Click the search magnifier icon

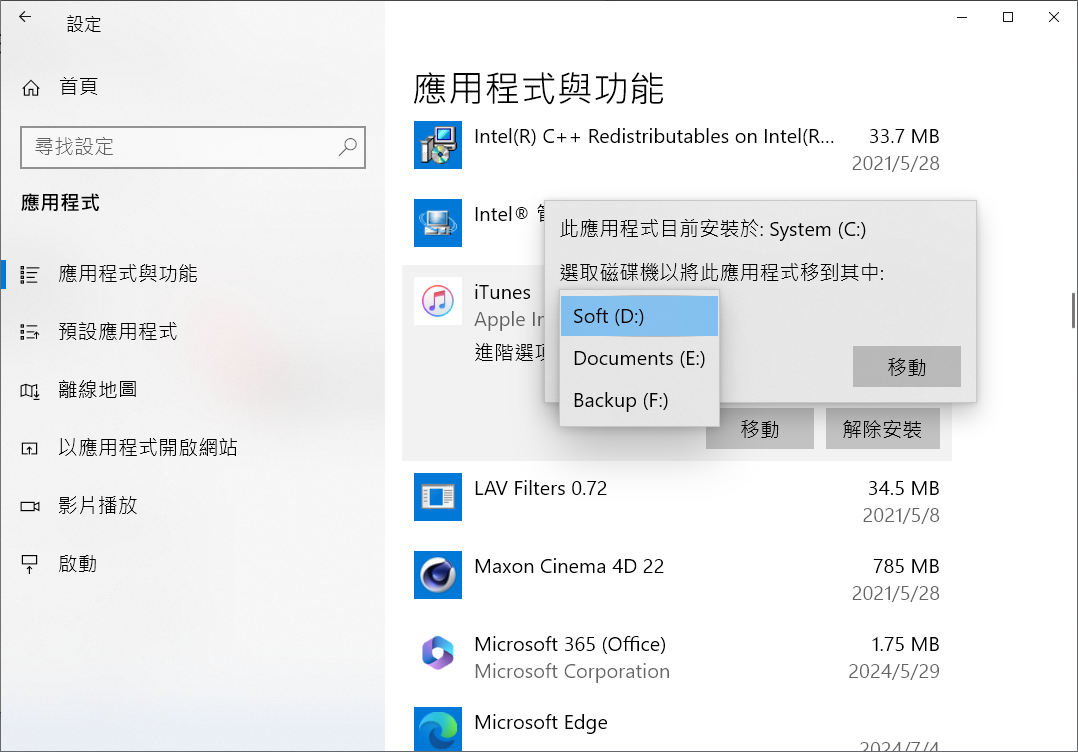pyautogui.click(x=347, y=146)
